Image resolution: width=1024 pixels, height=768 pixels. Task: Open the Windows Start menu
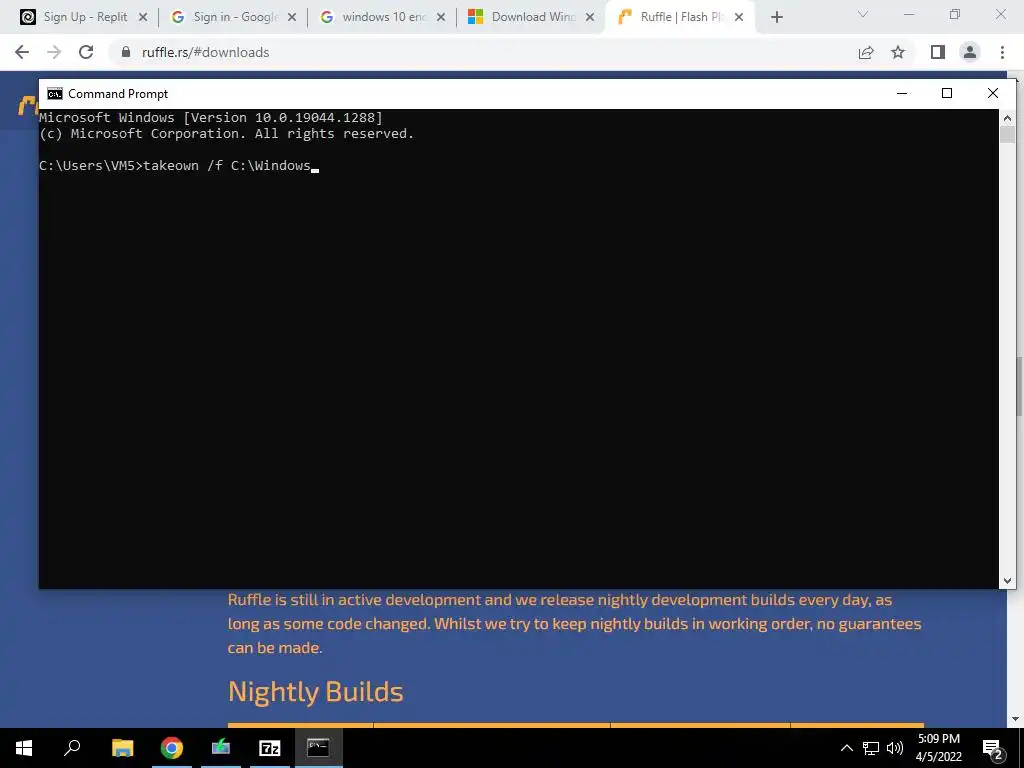click(24, 748)
